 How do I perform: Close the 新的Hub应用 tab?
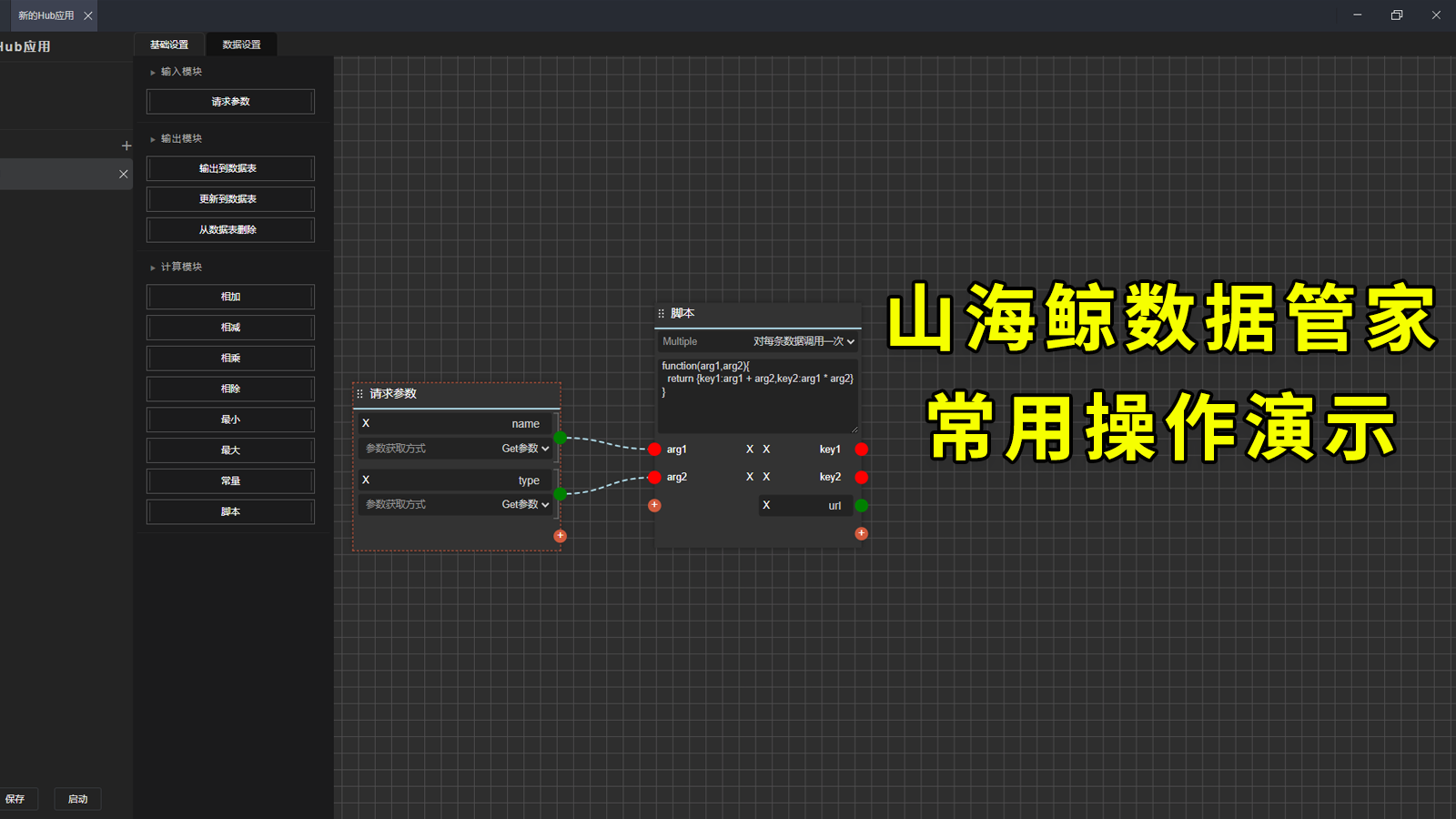pyautogui.click(x=88, y=15)
